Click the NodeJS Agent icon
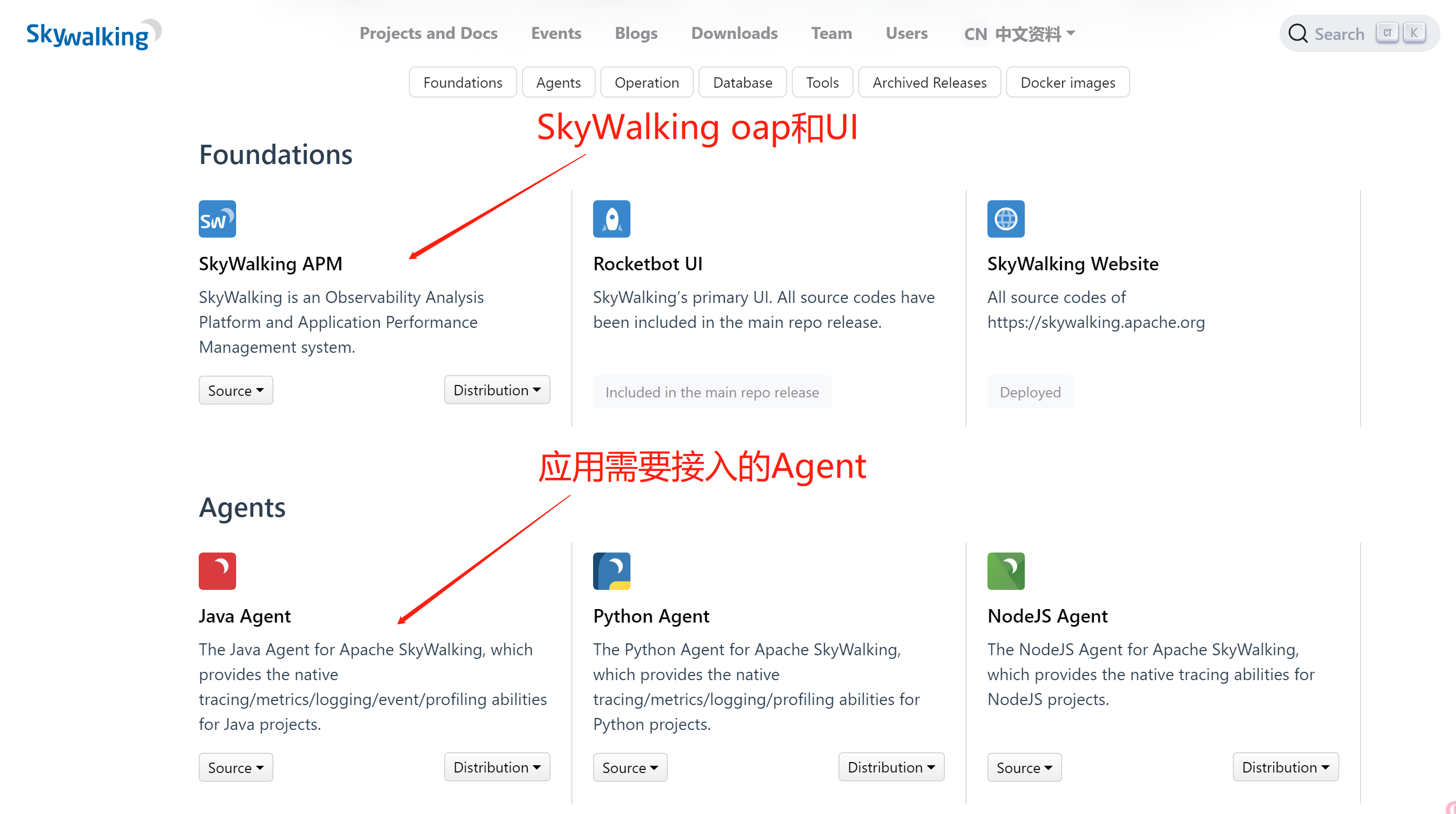The height and width of the screenshot is (814, 1456). click(x=1006, y=571)
